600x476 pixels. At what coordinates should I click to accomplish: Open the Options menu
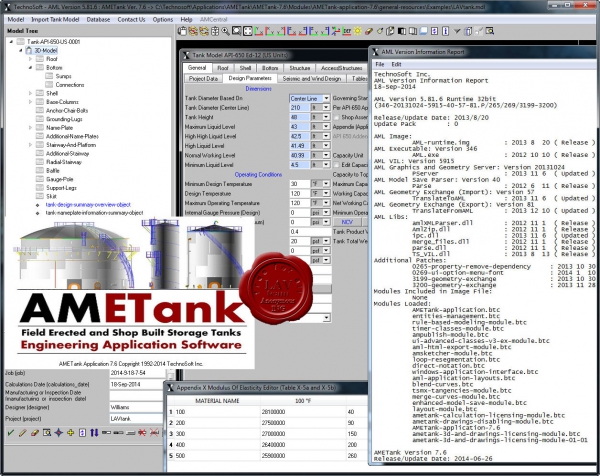(163, 20)
